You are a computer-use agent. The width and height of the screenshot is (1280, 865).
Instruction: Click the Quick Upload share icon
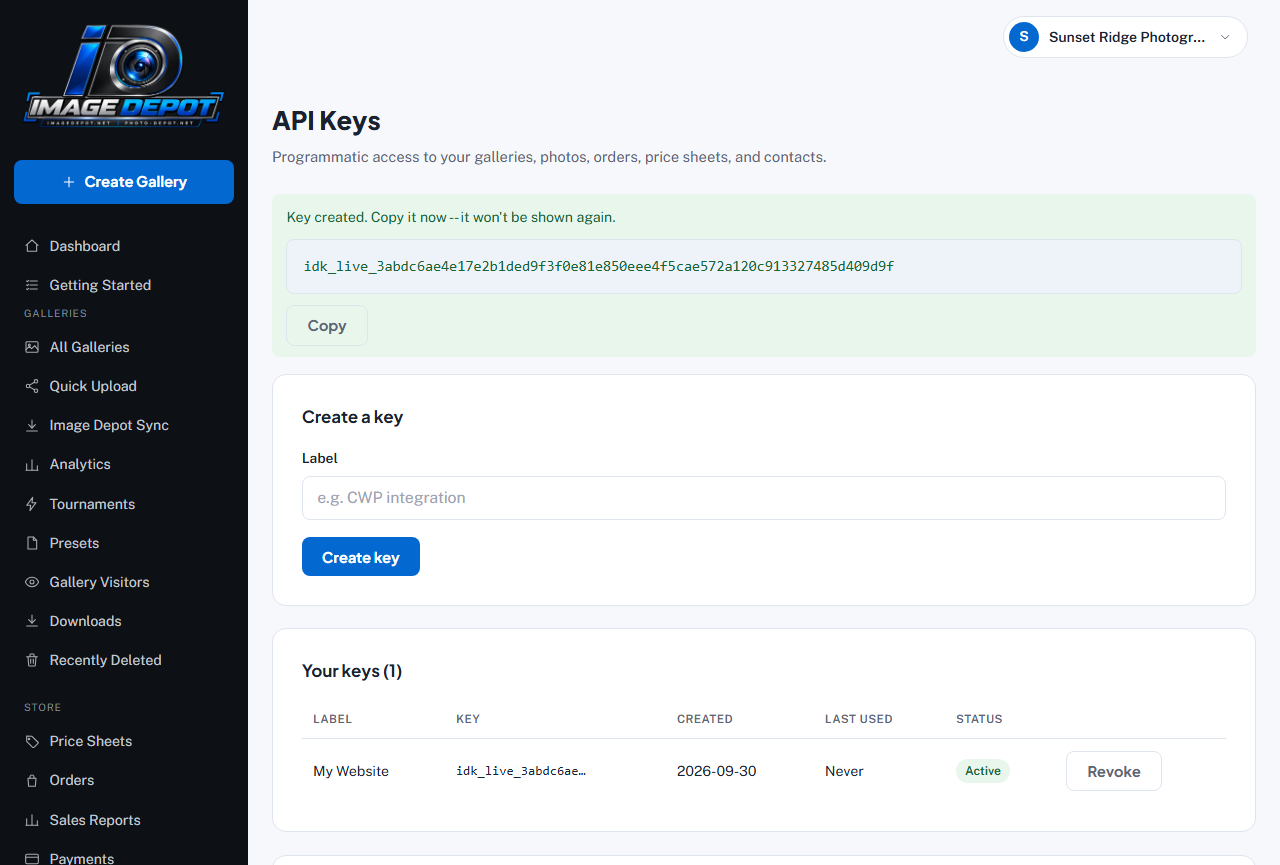(32, 386)
